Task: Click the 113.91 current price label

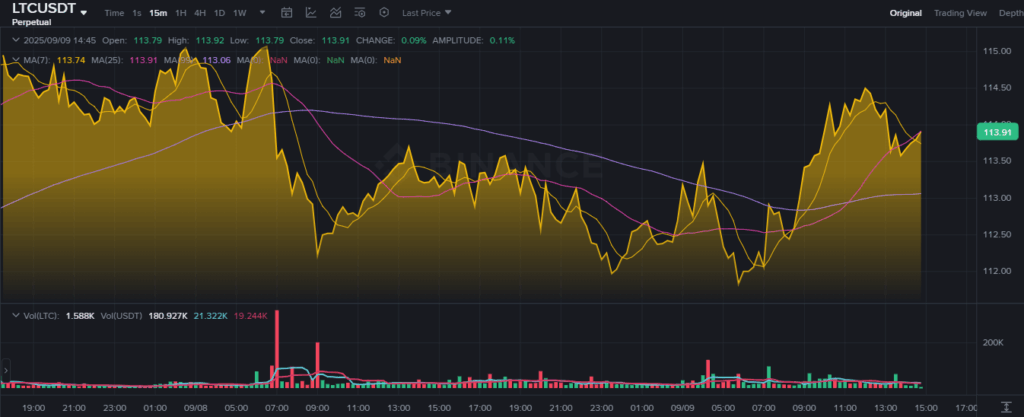Action: tap(996, 132)
